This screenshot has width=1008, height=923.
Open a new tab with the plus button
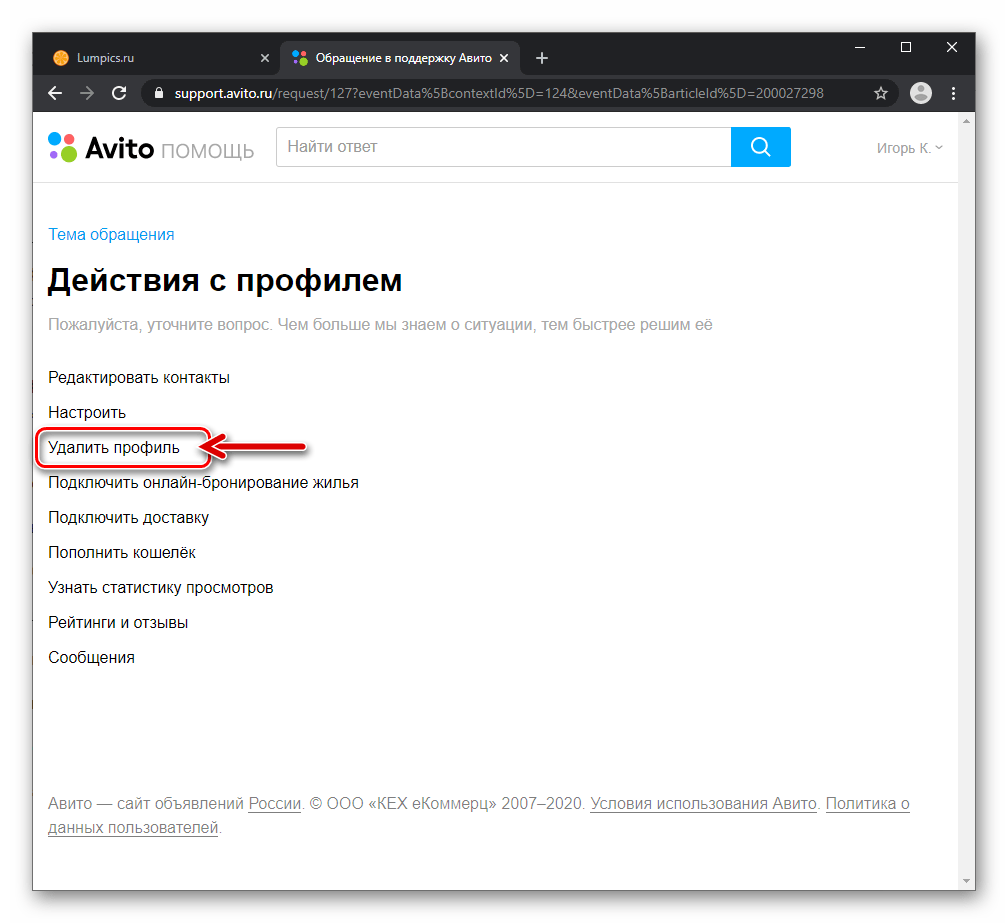(x=542, y=58)
